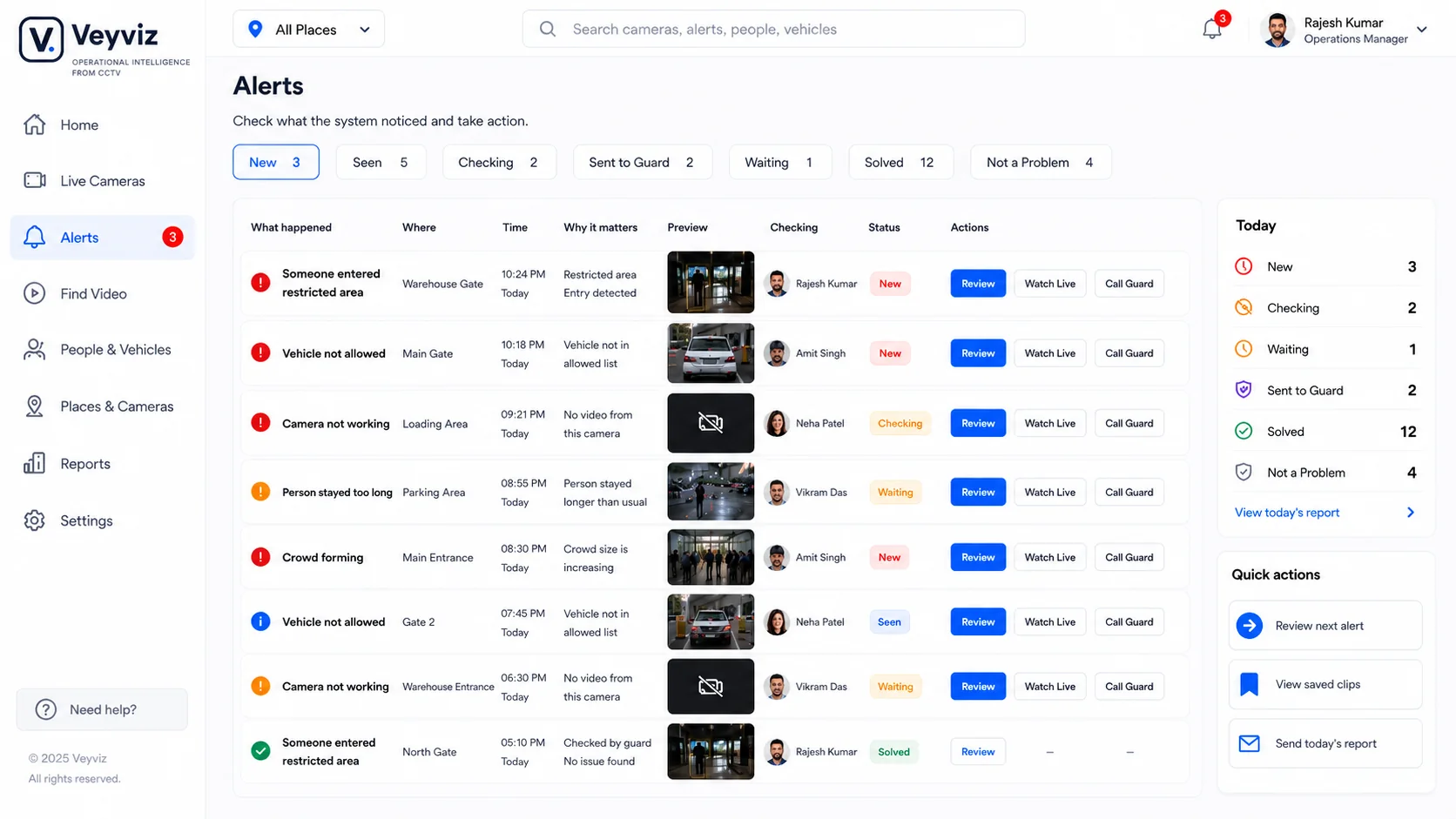
Task: Open View today's report link
Action: (1287, 512)
